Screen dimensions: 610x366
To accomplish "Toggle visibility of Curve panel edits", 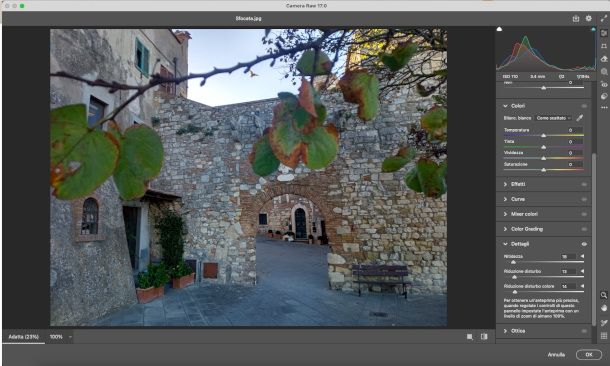I will coord(584,199).
